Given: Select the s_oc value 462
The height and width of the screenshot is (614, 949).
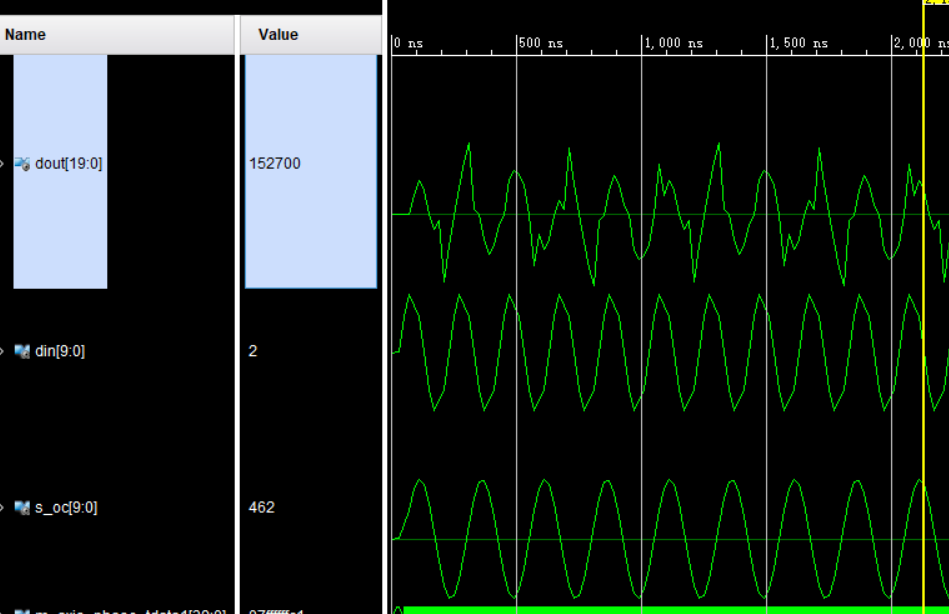Looking at the screenshot, I should click(261, 507).
